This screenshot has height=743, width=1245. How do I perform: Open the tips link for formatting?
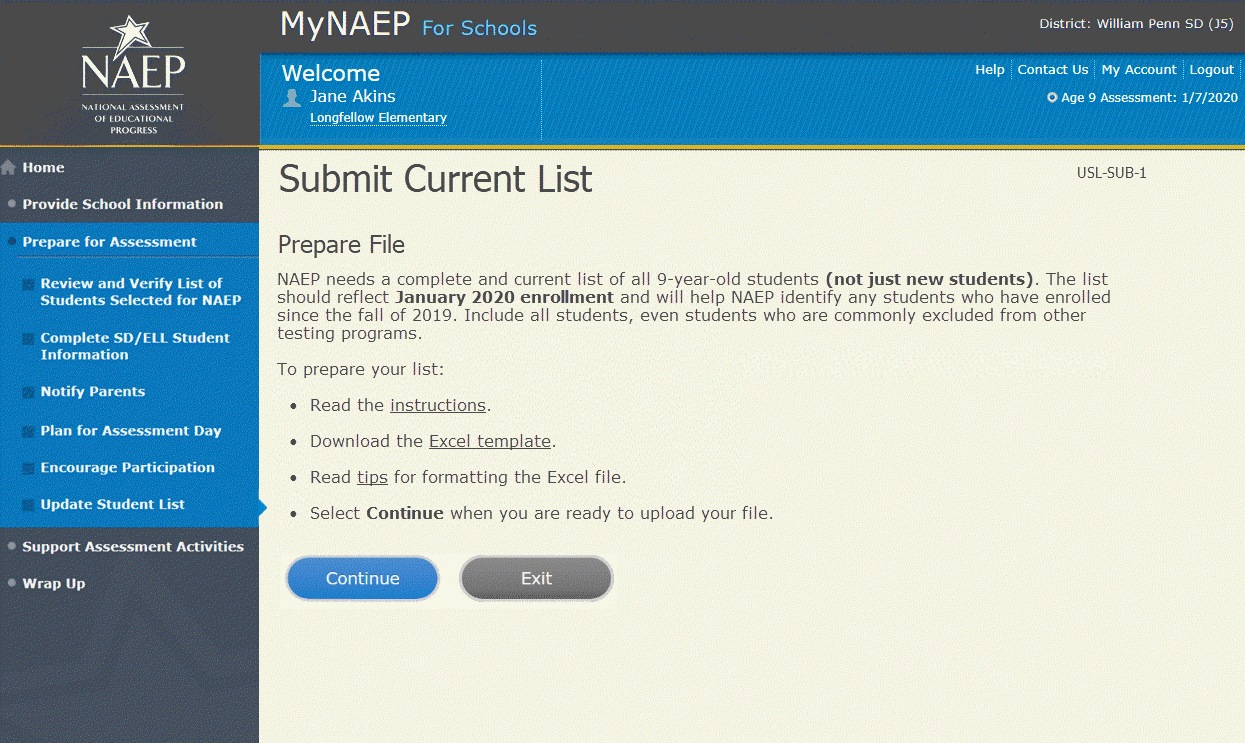(x=372, y=477)
